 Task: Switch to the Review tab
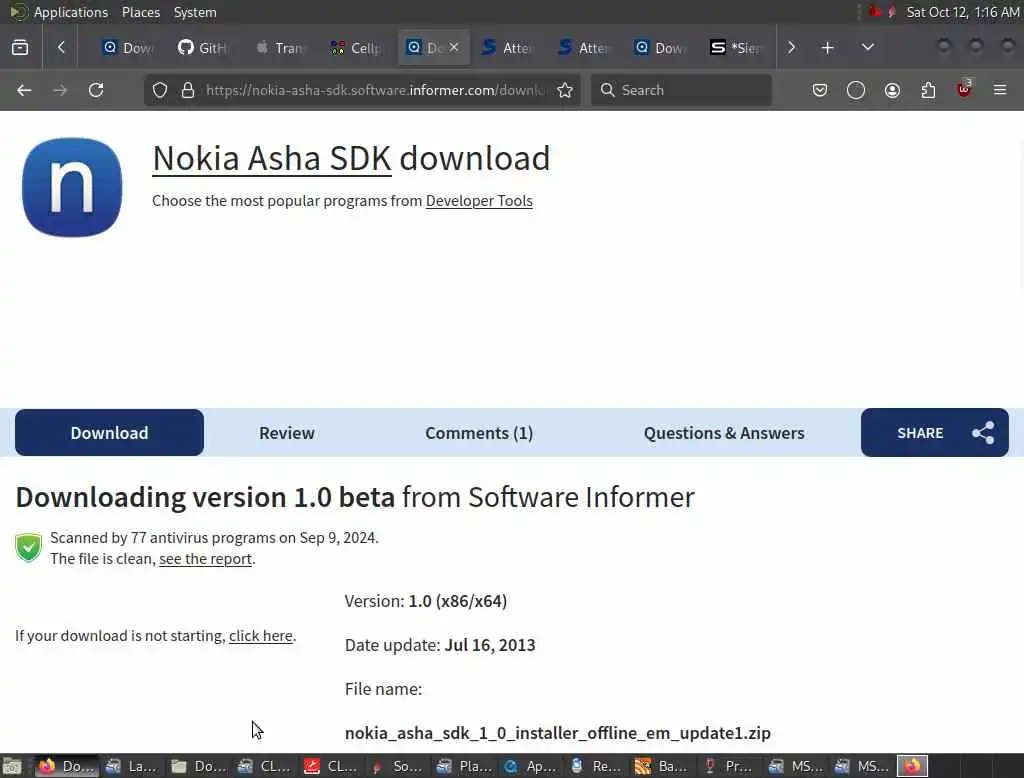pos(287,432)
